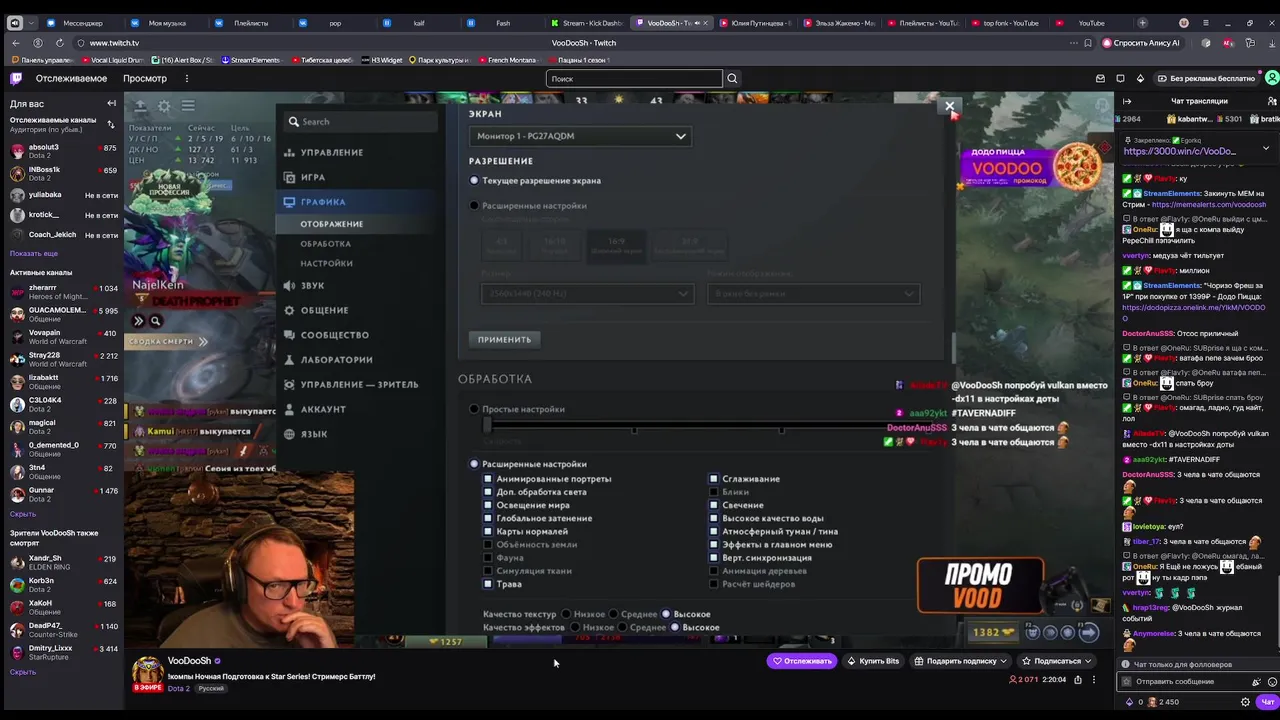Viewport: 1280px width, 720px height.
Task: Open stream options three-dot menu
Action: coord(1093,680)
